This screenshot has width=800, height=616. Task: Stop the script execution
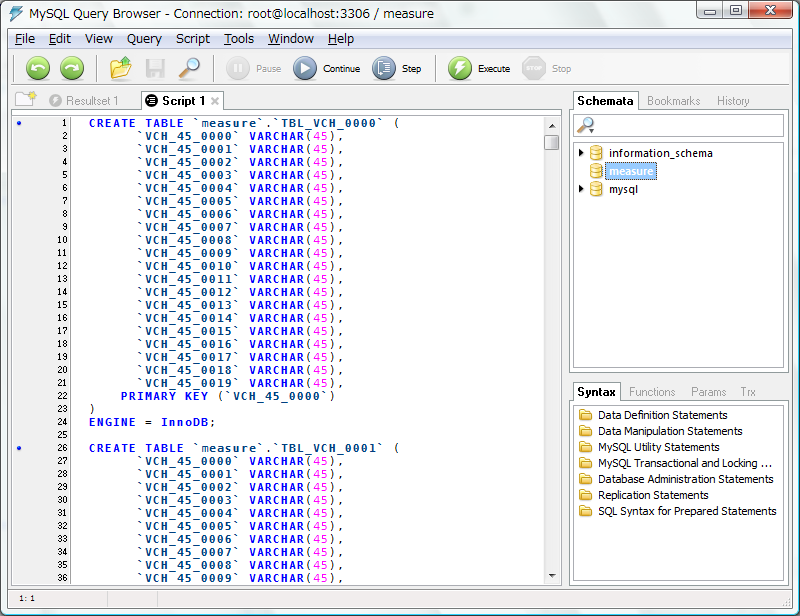click(546, 68)
